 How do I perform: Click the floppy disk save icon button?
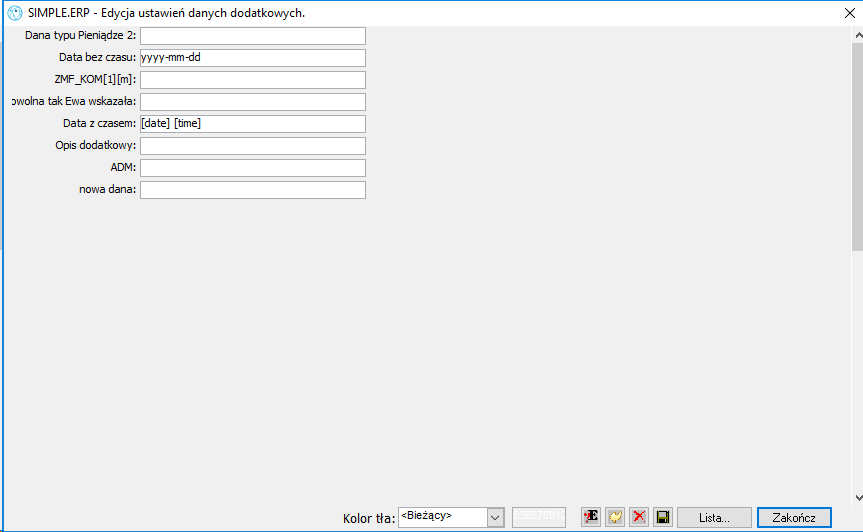(x=663, y=517)
